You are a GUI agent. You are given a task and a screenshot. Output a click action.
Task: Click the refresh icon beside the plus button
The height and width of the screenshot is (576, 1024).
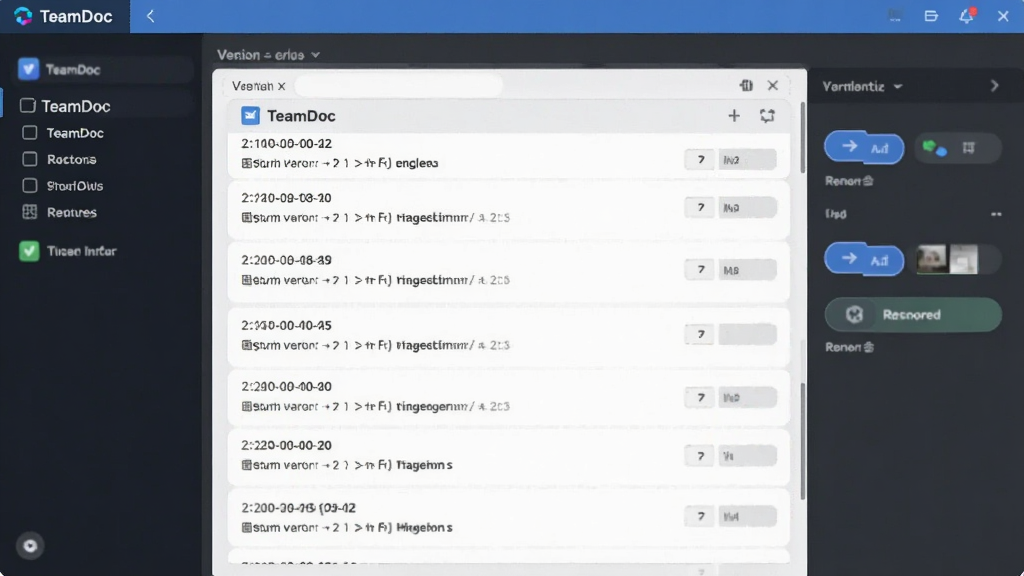click(767, 116)
